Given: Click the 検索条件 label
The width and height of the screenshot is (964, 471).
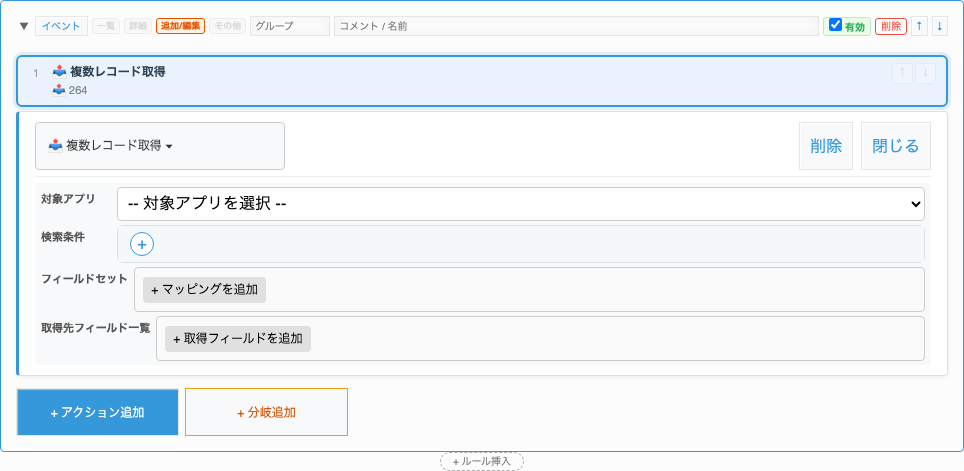Looking at the screenshot, I should (x=62, y=237).
